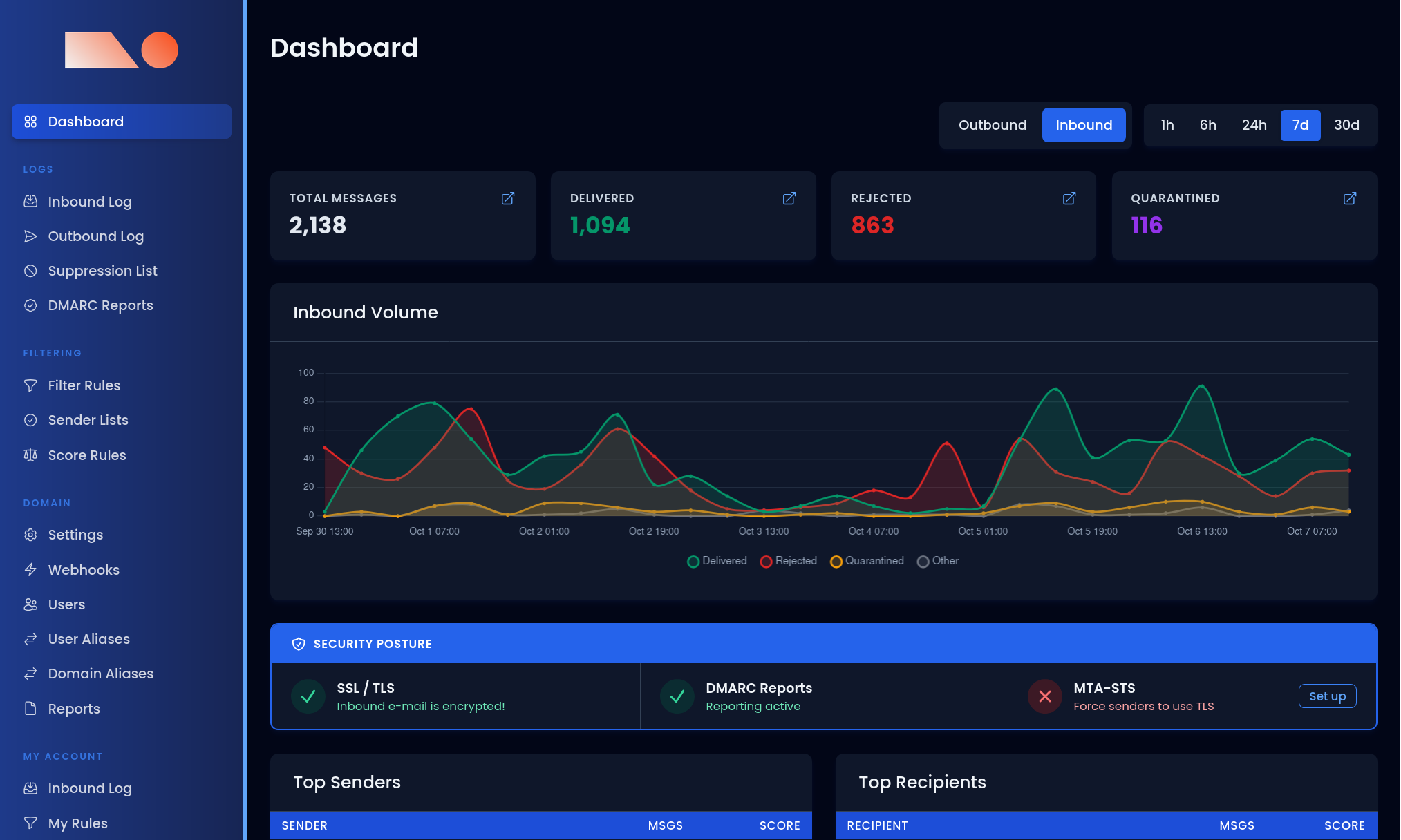
Task: Select the Inbound traffic toggle
Action: tap(1084, 125)
